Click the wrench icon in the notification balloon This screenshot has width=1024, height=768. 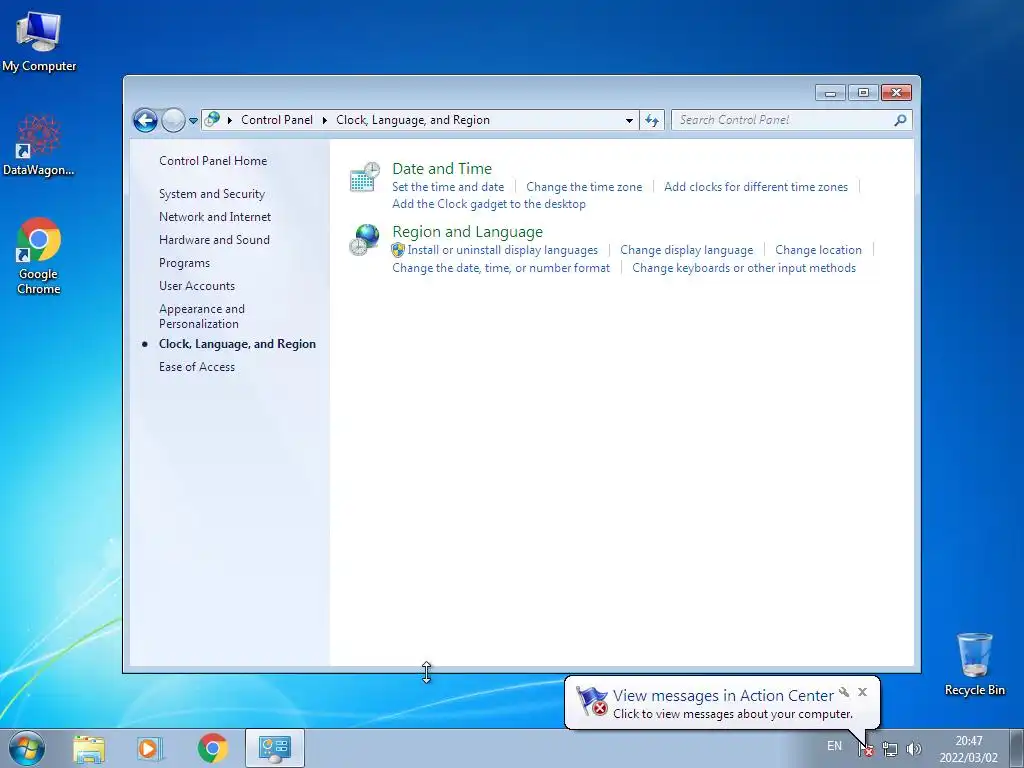click(844, 692)
